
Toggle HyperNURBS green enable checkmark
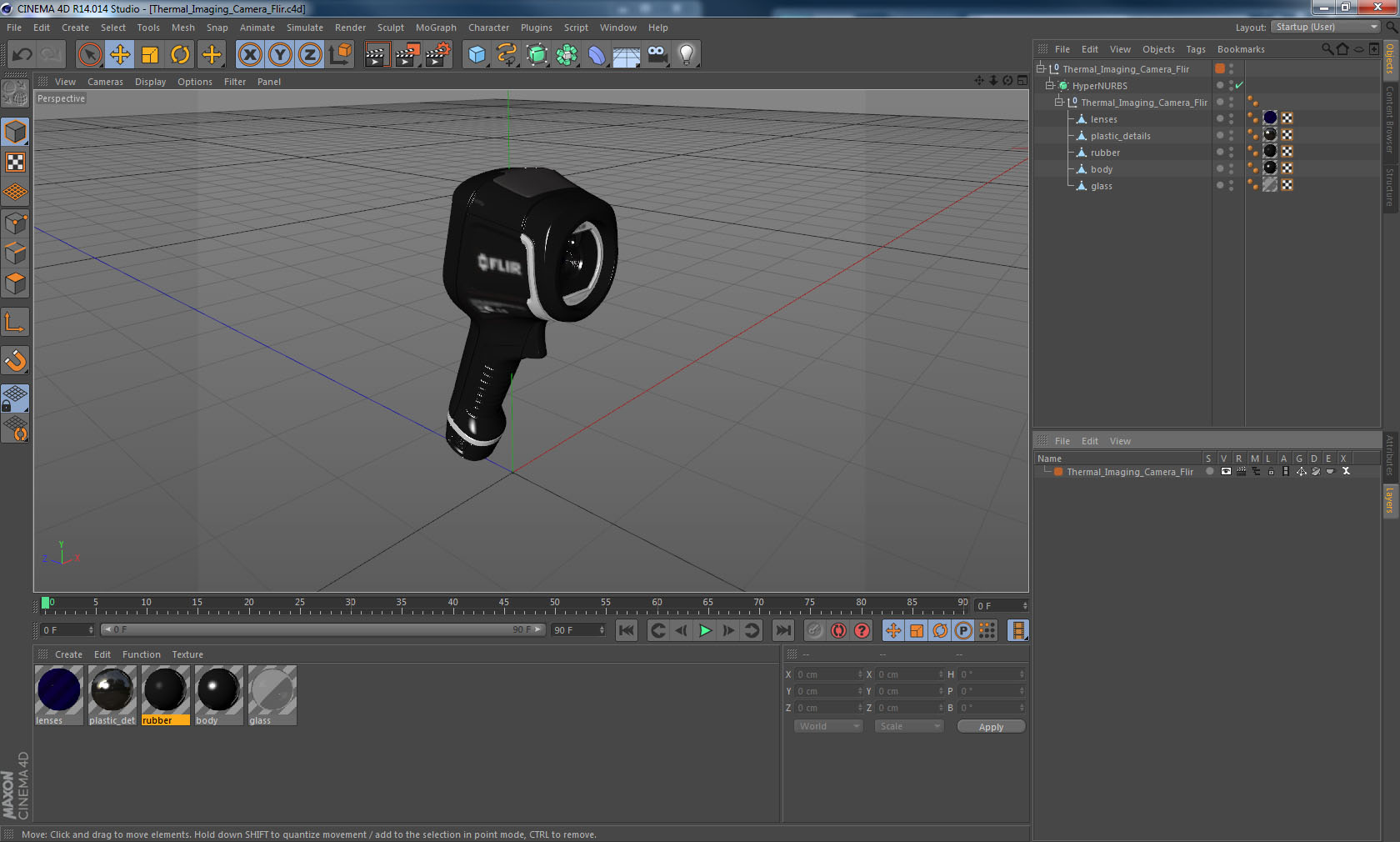1239,86
